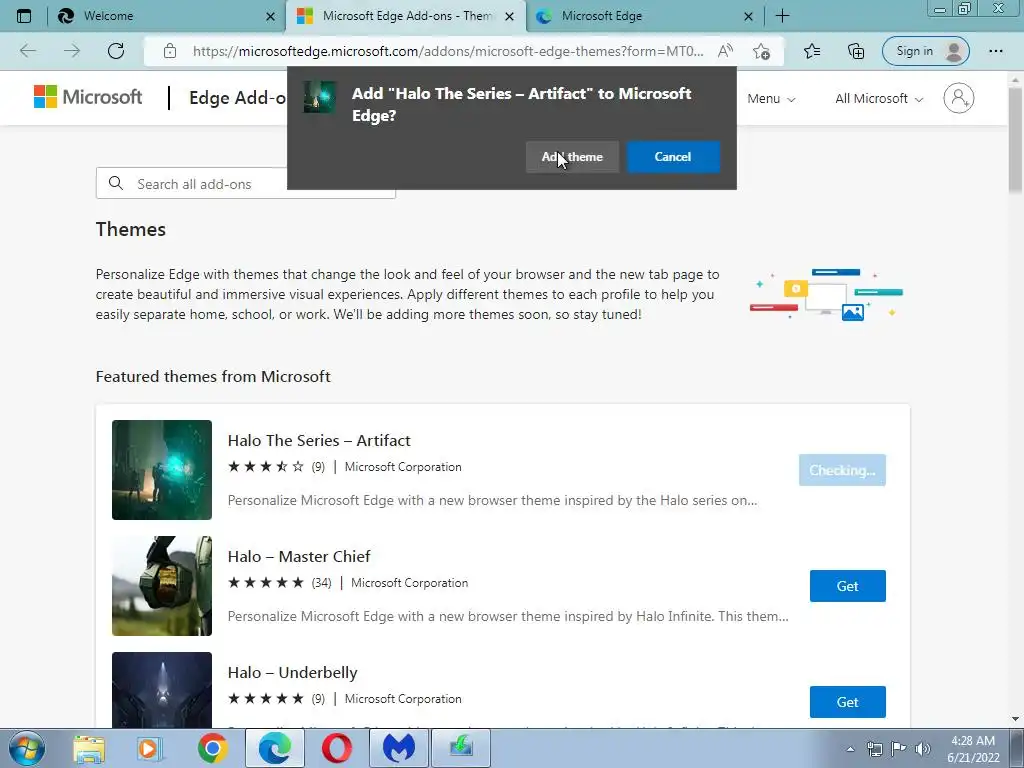
Task: Open Opera browser from taskbar
Action: (336, 748)
